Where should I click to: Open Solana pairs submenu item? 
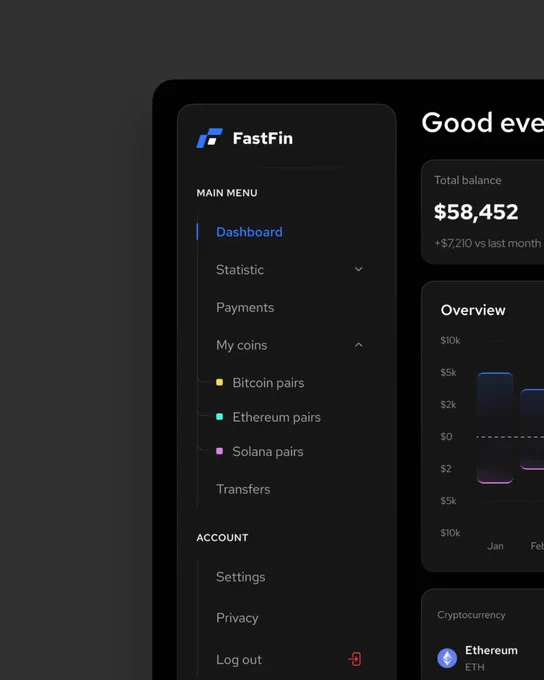point(268,451)
